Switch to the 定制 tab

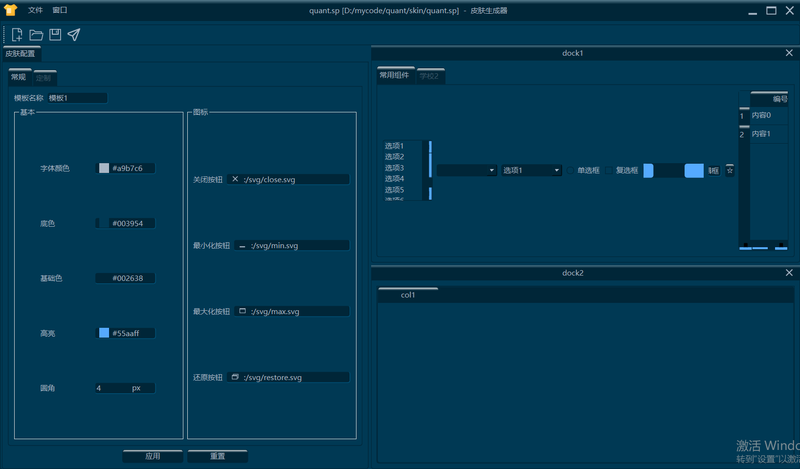coord(45,78)
